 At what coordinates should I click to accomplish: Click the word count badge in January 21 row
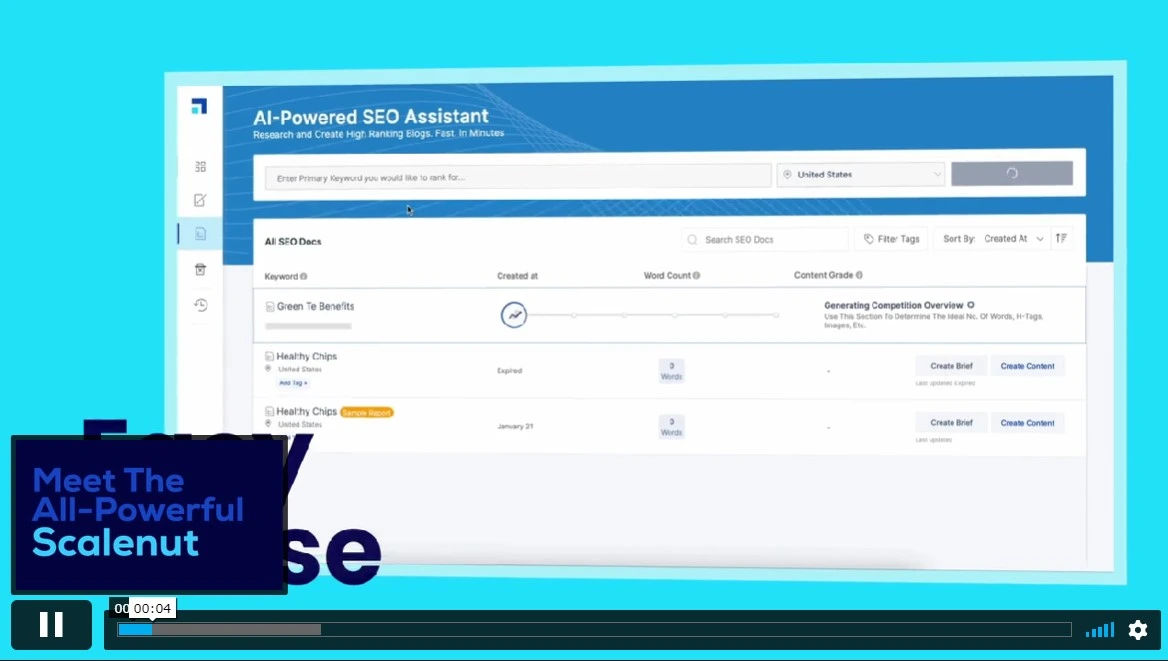pyautogui.click(x=671, y=427)
